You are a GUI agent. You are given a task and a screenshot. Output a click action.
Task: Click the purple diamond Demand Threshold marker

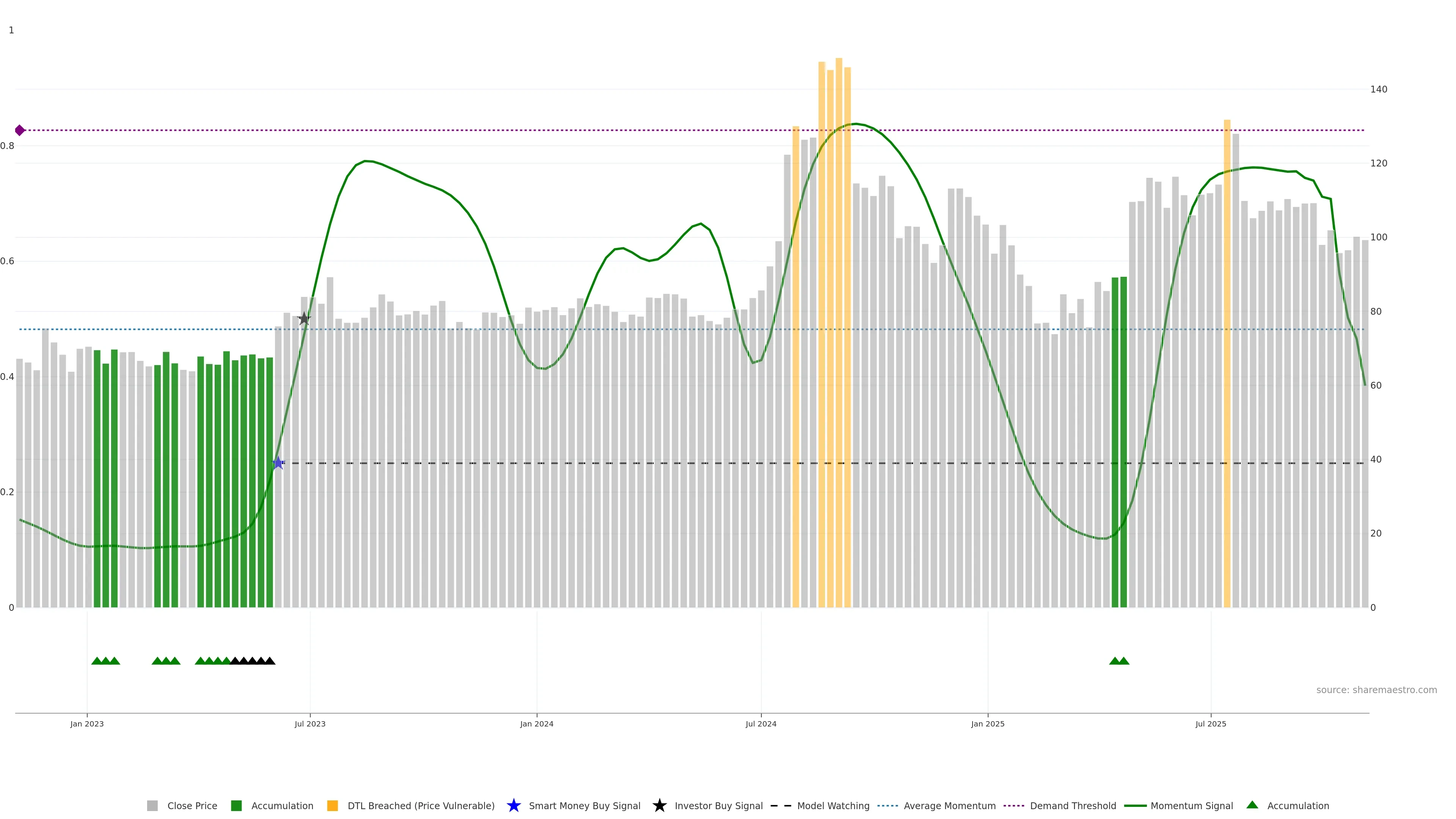[x=20, y=130]
